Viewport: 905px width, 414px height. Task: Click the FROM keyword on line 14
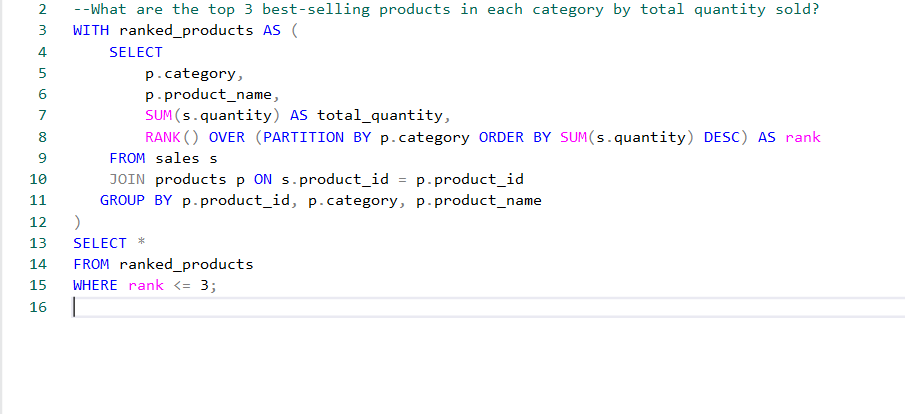coord(91,264)
